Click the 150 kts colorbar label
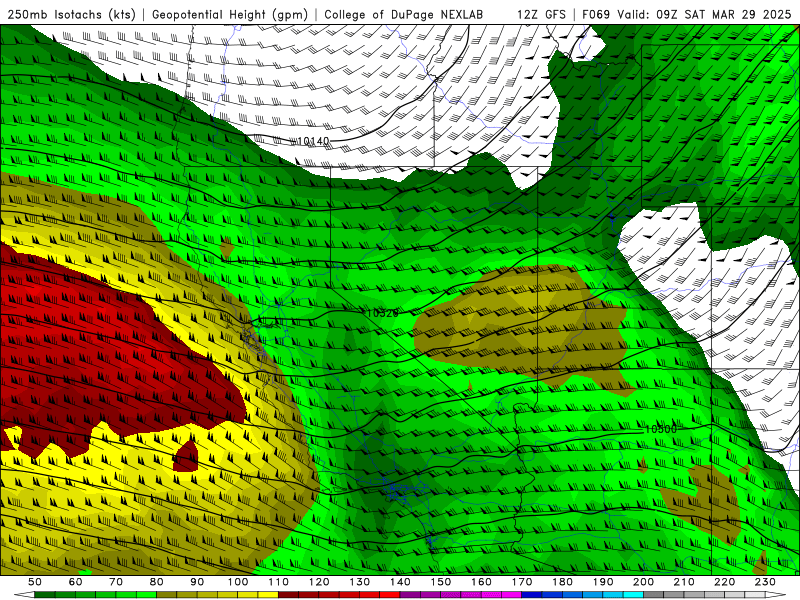This screenshot has width=800, height=600. click(x=441, y=582)
